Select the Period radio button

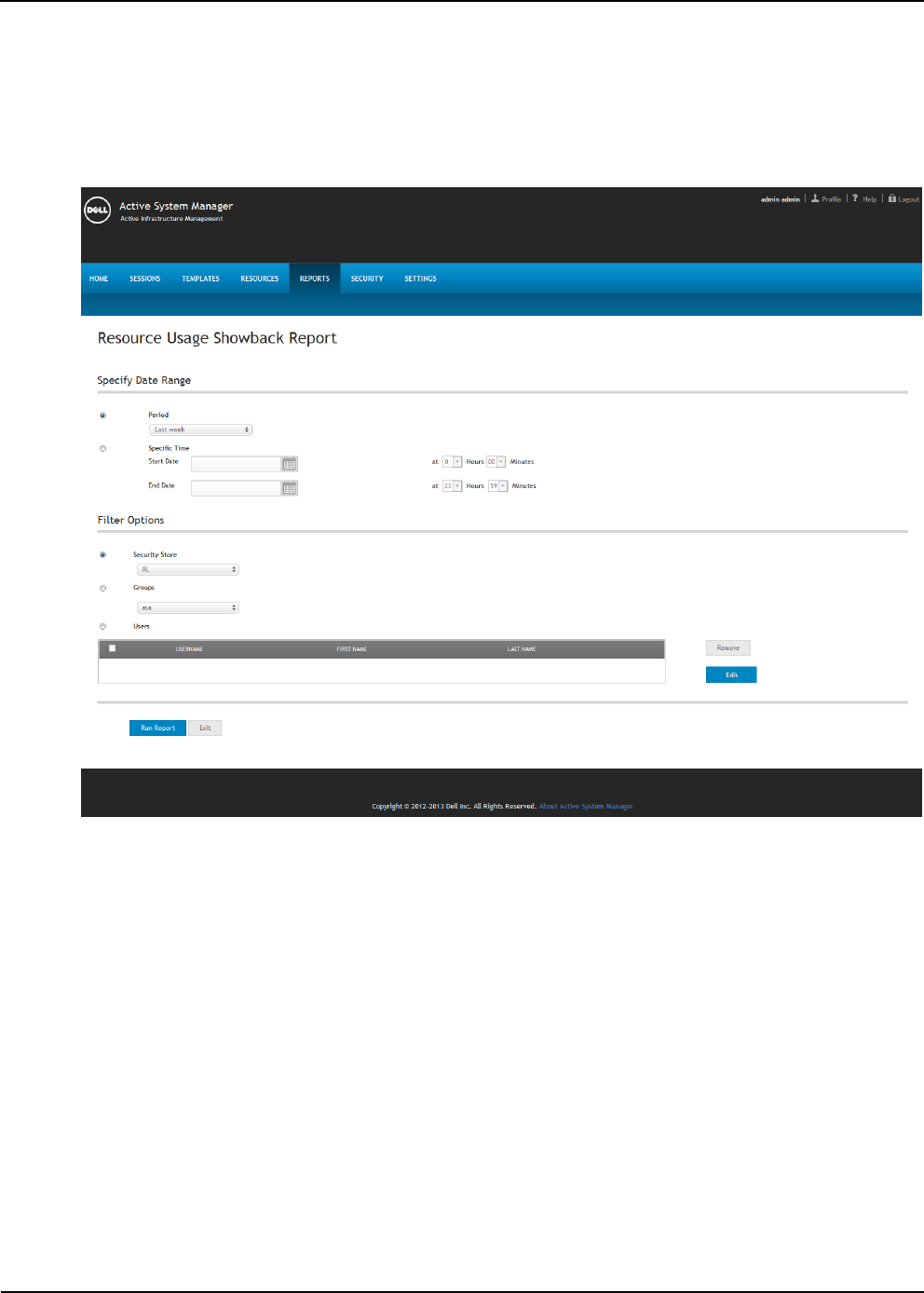102,415
